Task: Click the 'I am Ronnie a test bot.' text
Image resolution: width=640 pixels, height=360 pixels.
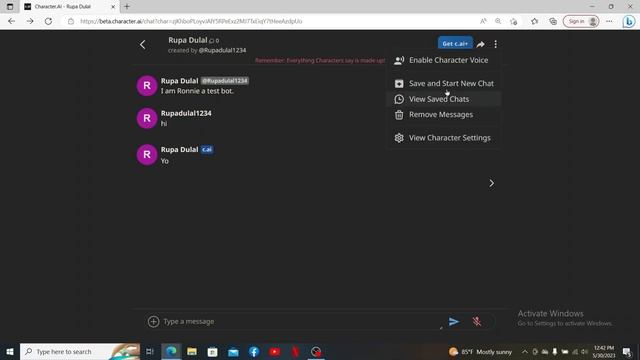Action: tap(197, 91)
